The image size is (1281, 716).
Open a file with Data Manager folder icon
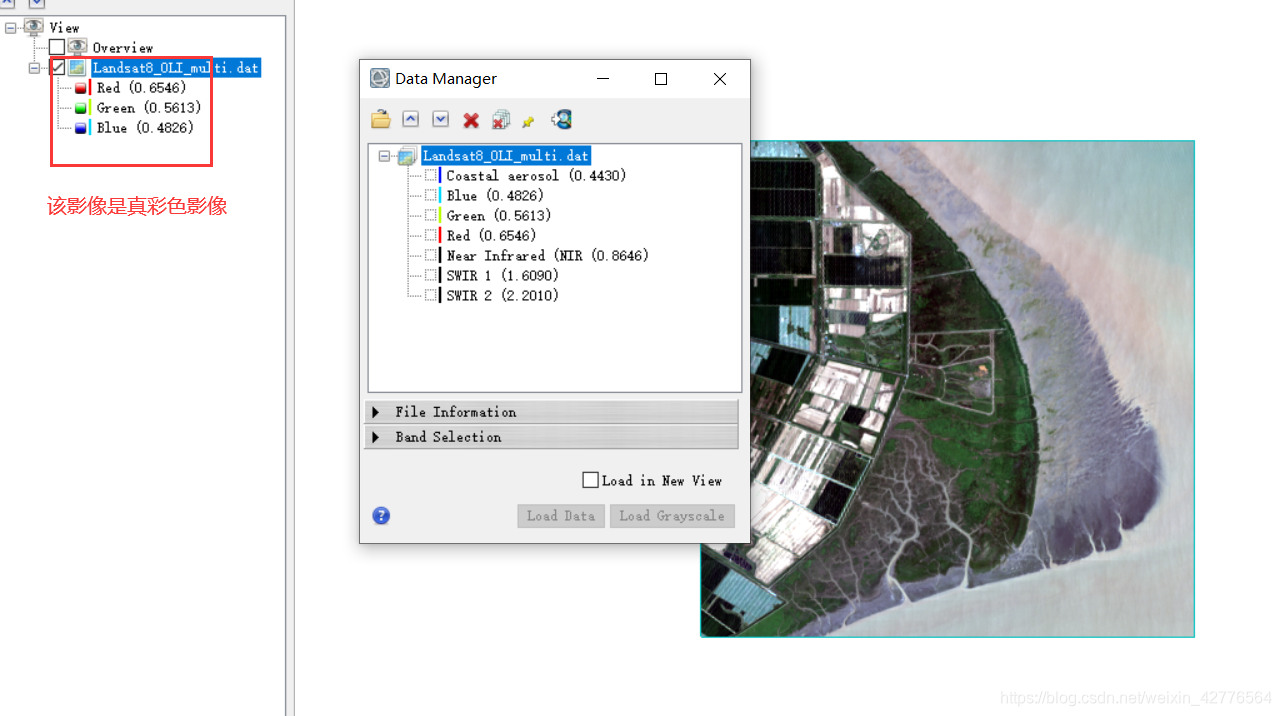pyautogui.click(x=380, y=120)
